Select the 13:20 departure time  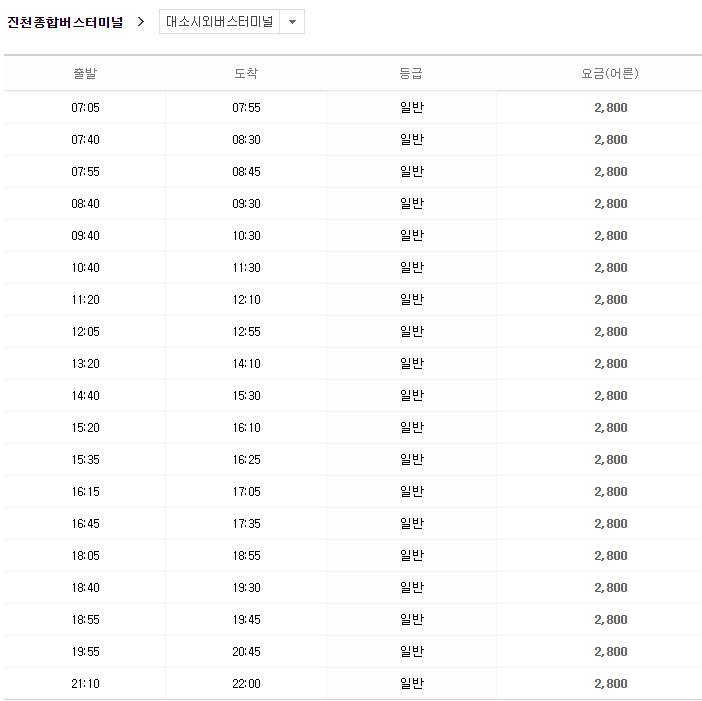[x=85, y=364]
